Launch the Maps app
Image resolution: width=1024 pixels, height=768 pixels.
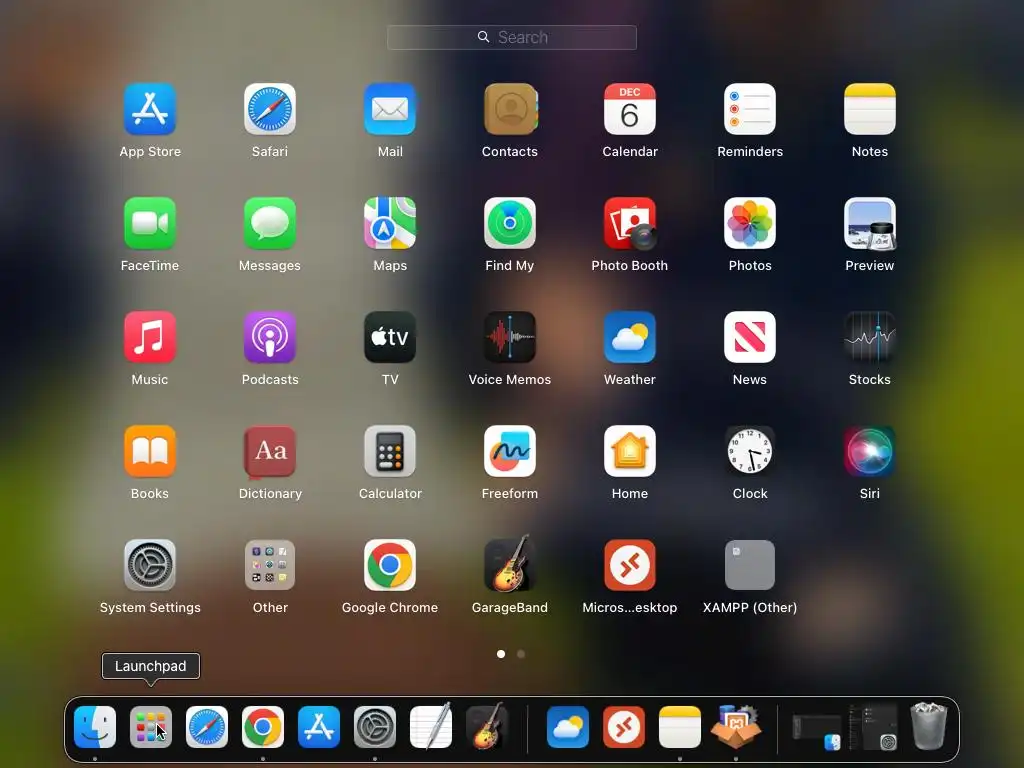coord(390,223)
